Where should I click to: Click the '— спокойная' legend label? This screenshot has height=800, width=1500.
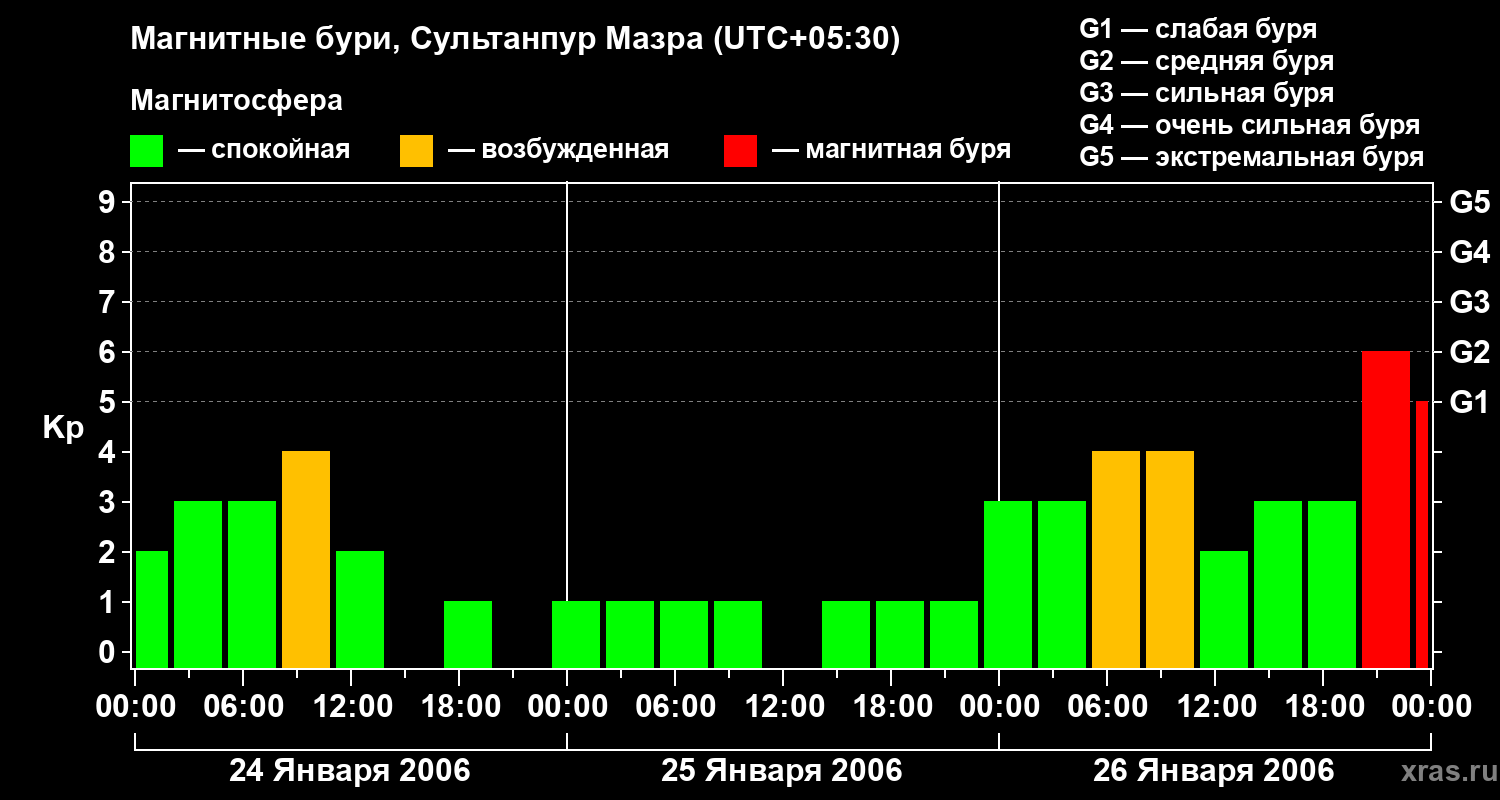pos(264,151)
